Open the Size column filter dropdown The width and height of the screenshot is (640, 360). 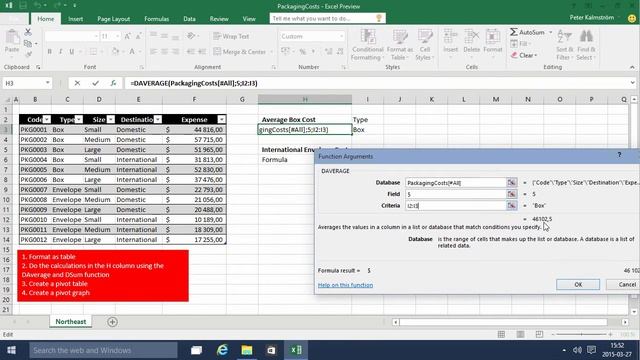coord(111,119)
